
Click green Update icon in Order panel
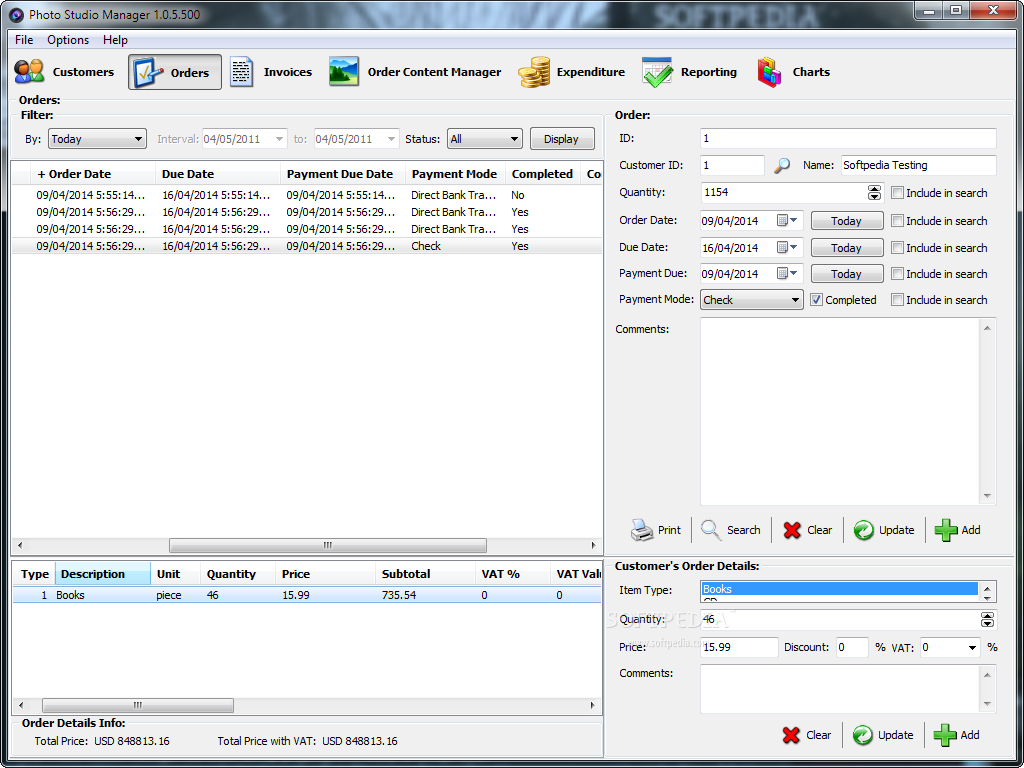[x=864, y=530]
